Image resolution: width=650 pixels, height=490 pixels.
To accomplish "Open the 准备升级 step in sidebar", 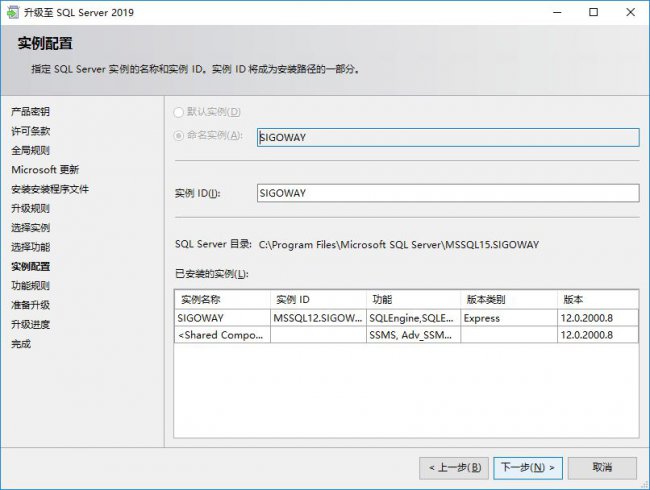I will [31, 305].
